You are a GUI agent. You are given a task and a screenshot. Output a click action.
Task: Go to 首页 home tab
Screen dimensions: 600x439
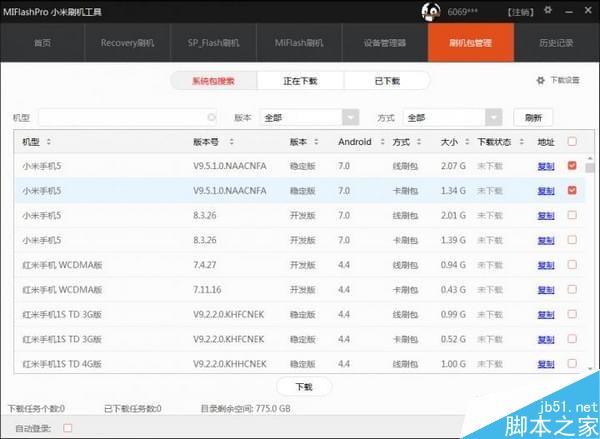tap(42, 42)
